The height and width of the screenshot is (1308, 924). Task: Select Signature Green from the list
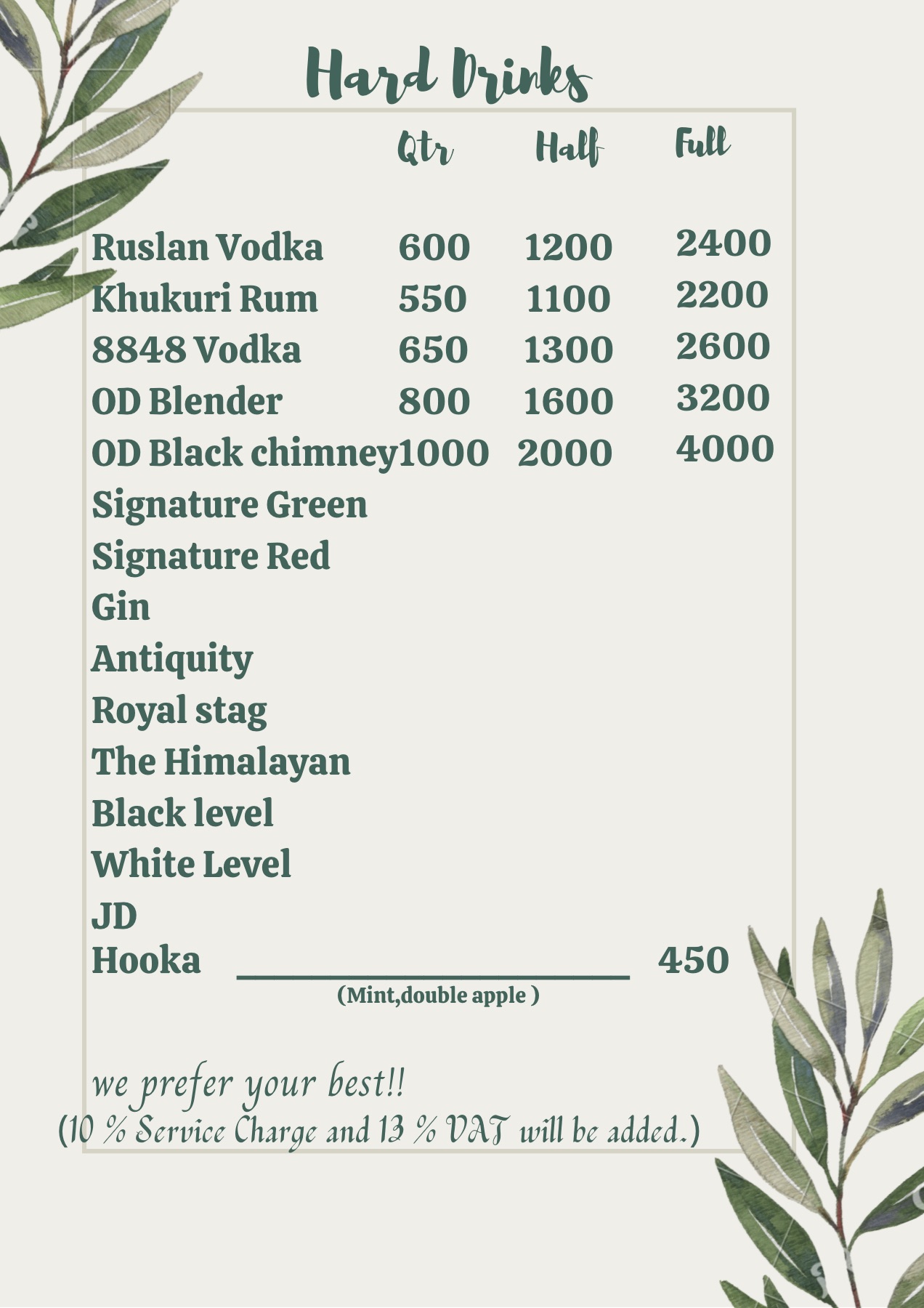point(230,504)
